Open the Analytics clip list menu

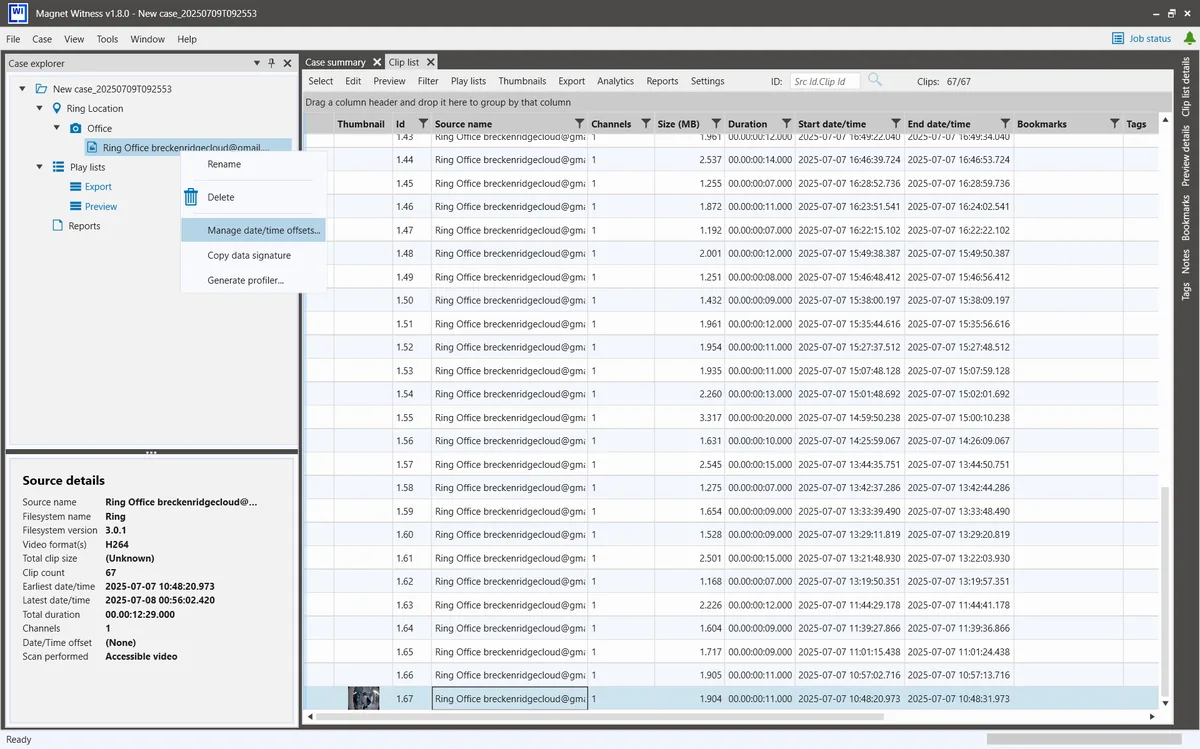(615, 81)
